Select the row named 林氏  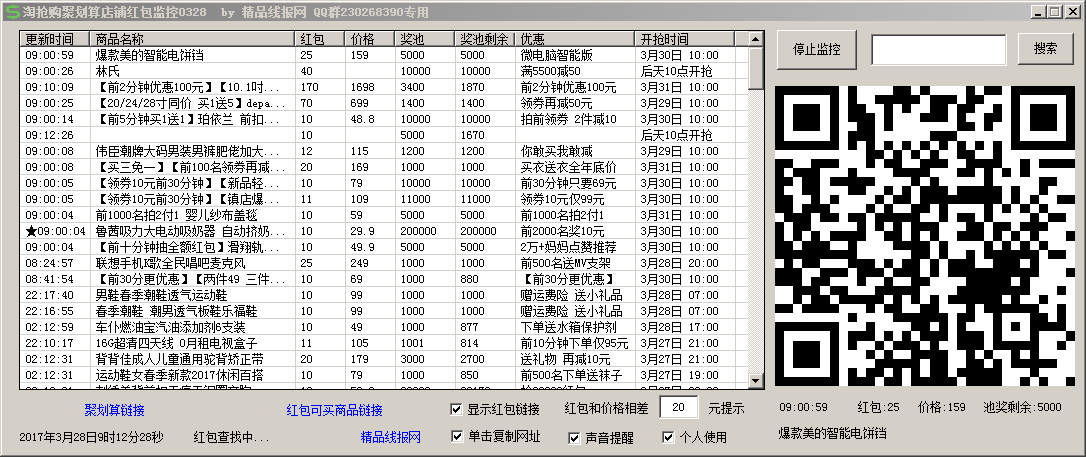(x=384, y=71)
